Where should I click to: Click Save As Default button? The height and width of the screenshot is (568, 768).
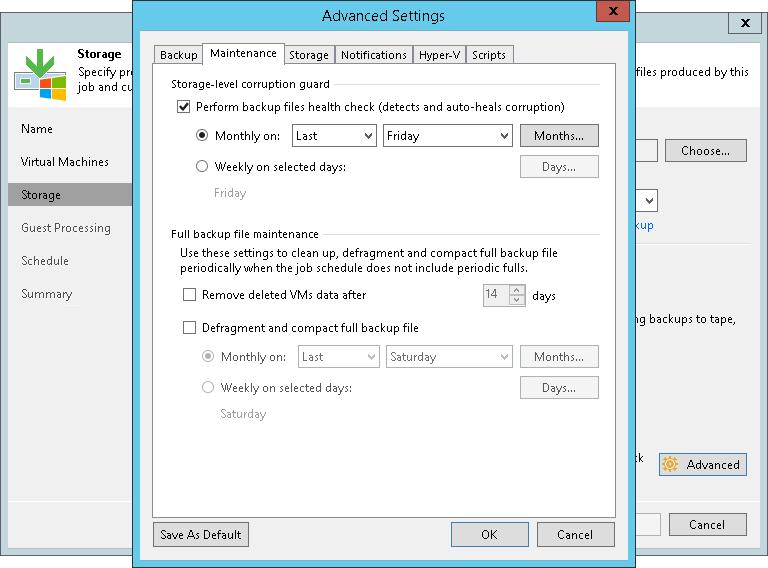(x=201, y=534)
